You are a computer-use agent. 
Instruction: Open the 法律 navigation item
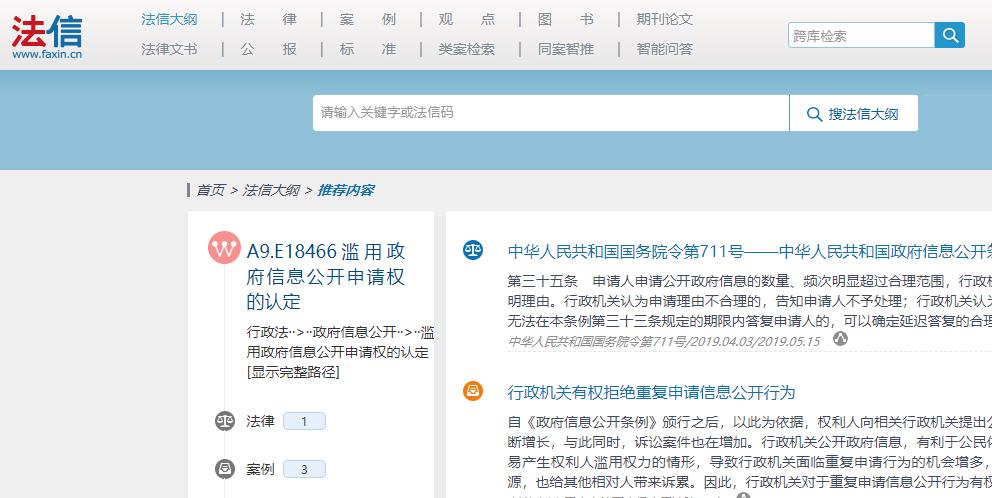click(x=268, y=20)
